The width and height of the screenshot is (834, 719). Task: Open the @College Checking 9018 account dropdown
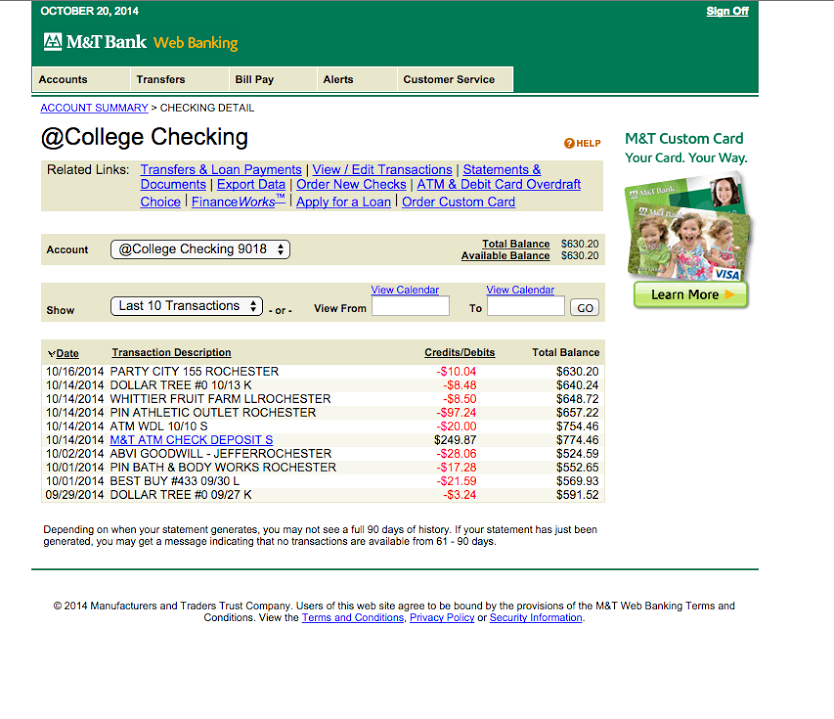tap(200, 249)
